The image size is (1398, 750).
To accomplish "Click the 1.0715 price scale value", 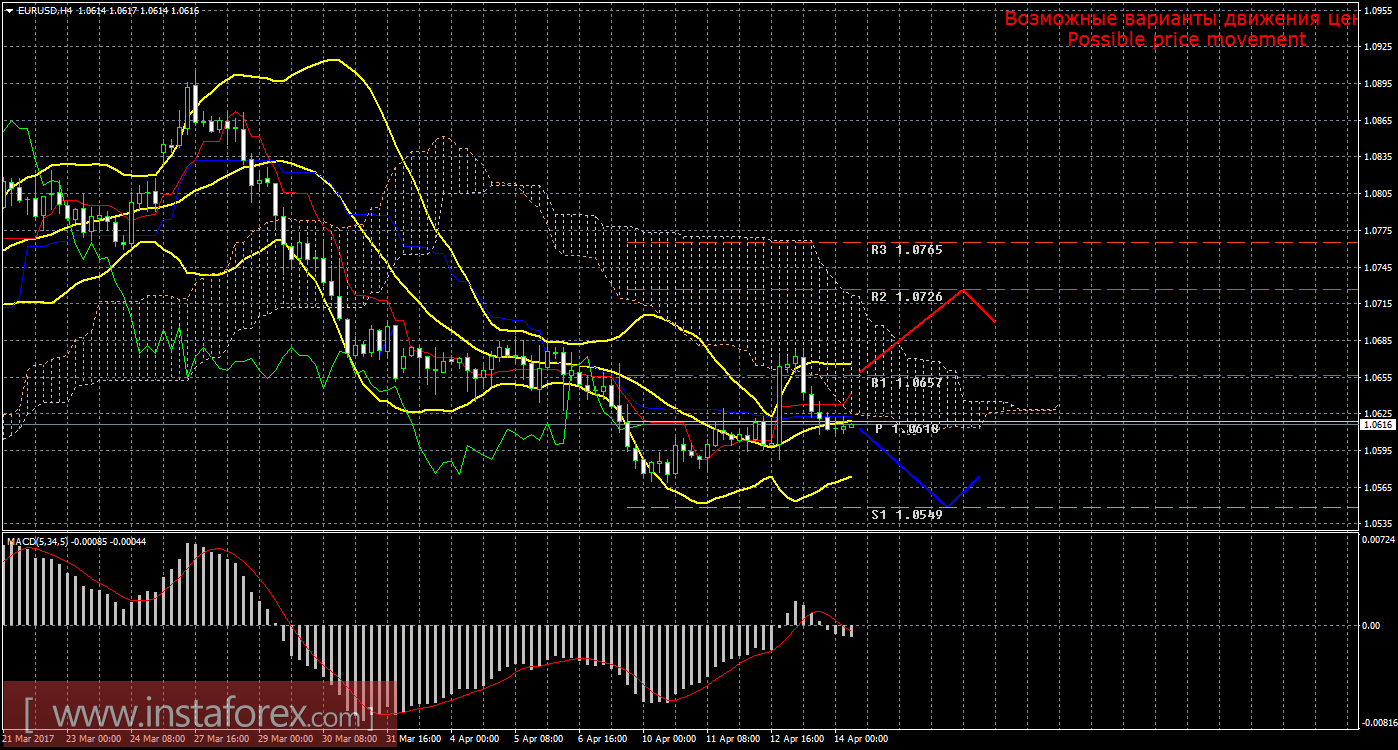I will tap(1377, 303).
